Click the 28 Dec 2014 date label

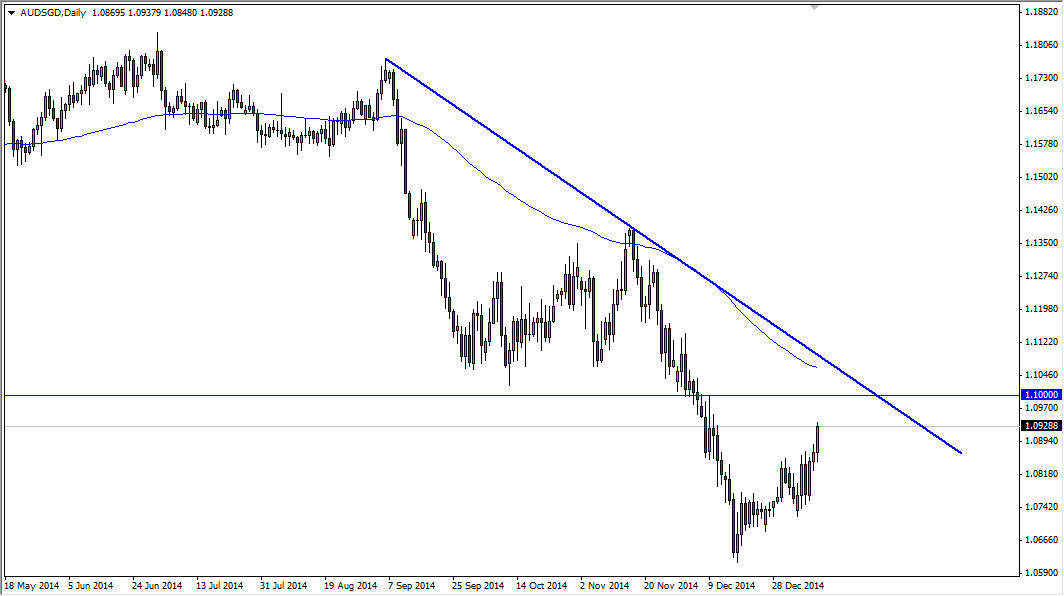pos(797,585)
